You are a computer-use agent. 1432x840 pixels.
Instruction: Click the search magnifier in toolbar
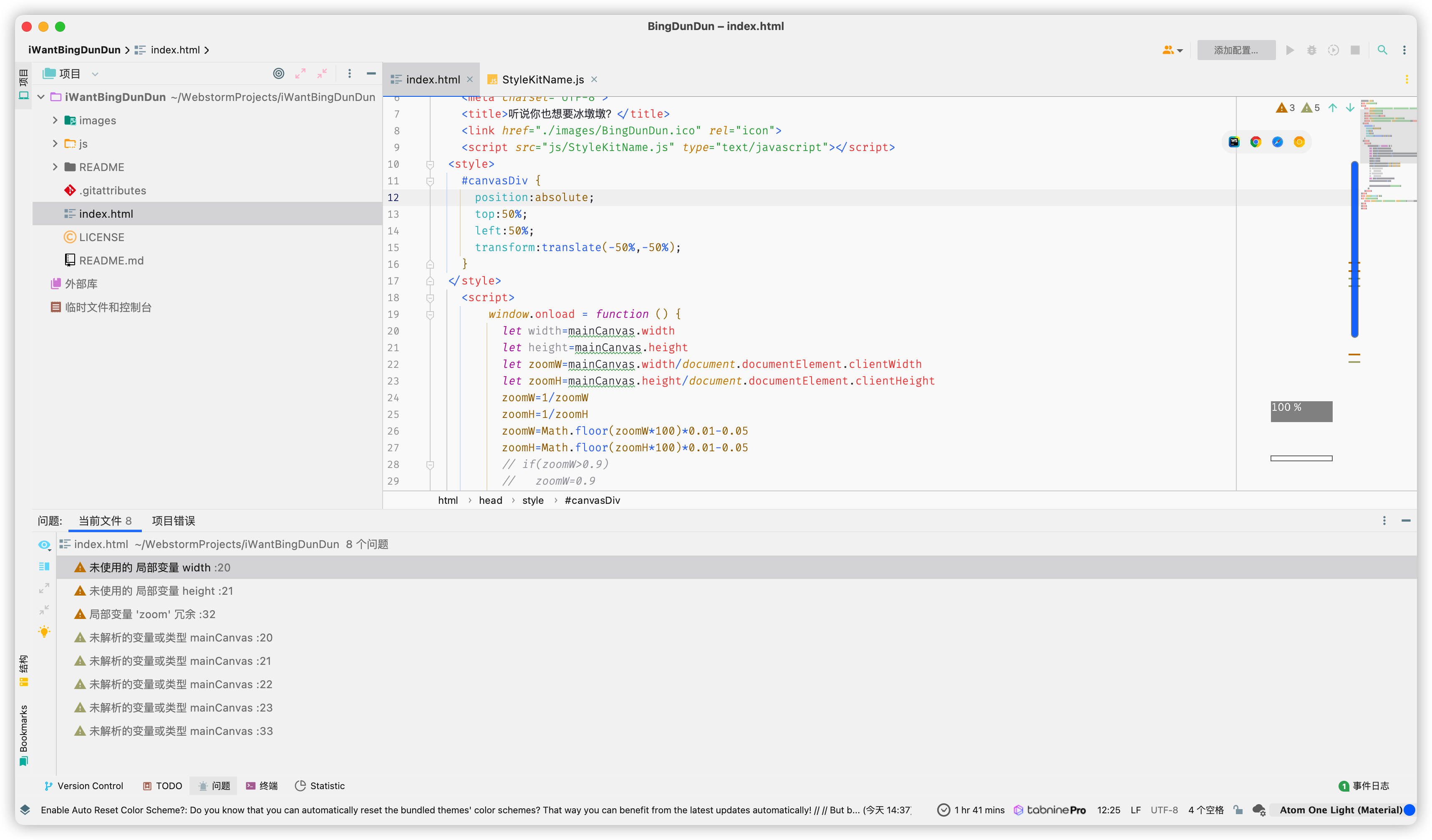[1382, 50]
